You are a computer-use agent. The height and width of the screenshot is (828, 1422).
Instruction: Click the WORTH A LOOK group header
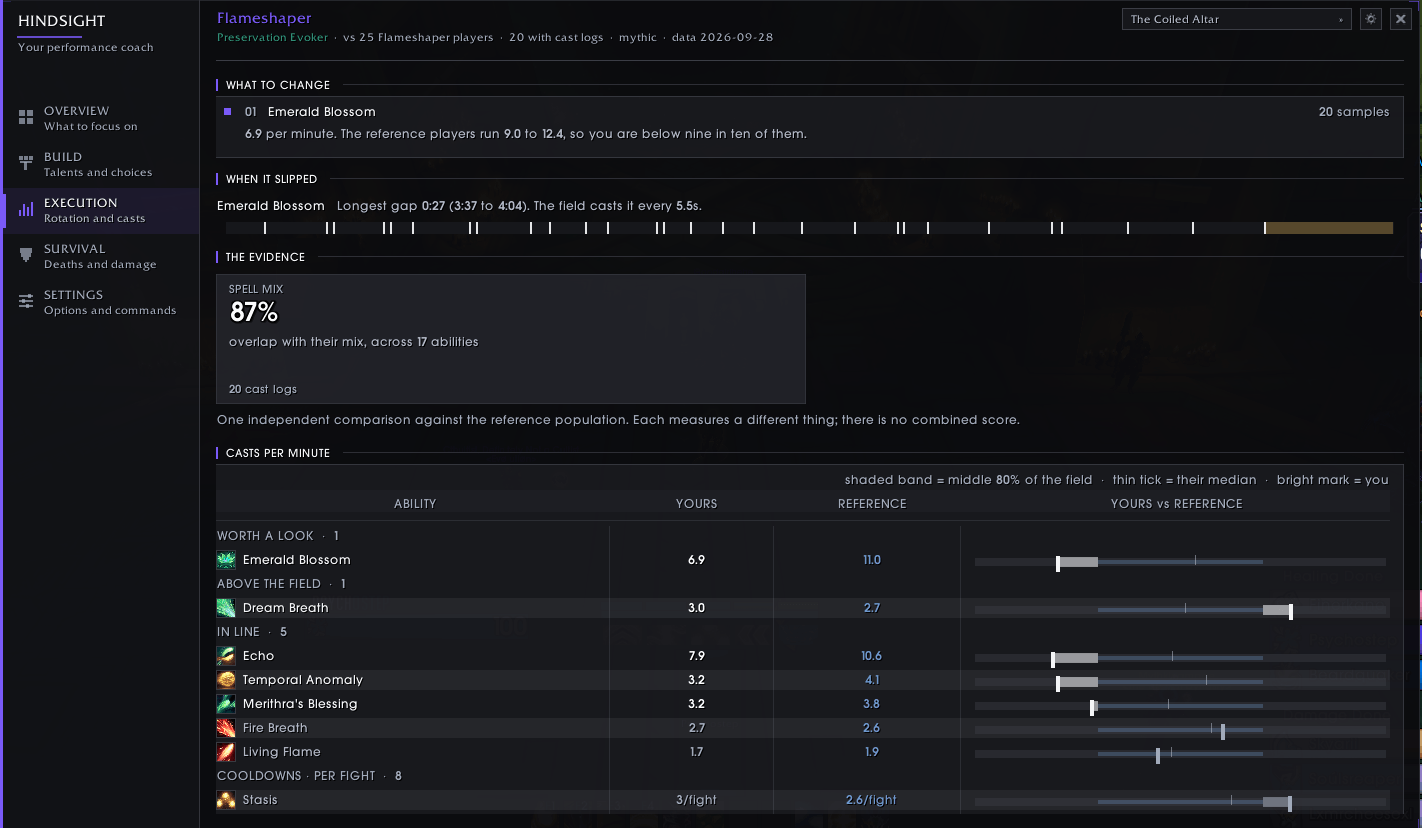click(278, 536)
